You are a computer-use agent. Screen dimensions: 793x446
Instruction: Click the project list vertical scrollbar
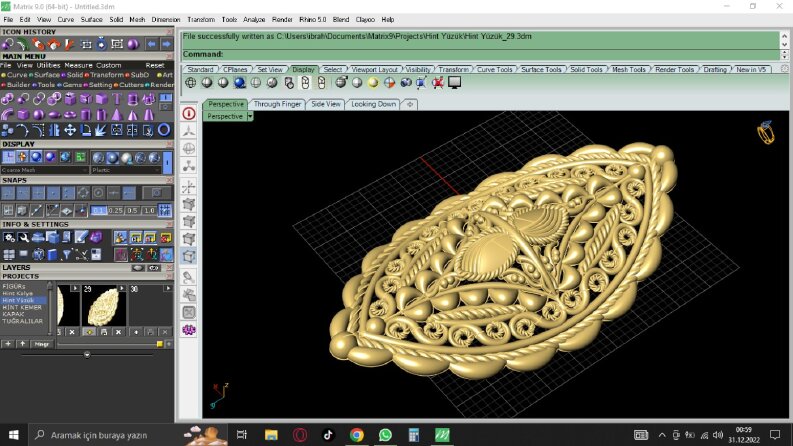point(50,308)
